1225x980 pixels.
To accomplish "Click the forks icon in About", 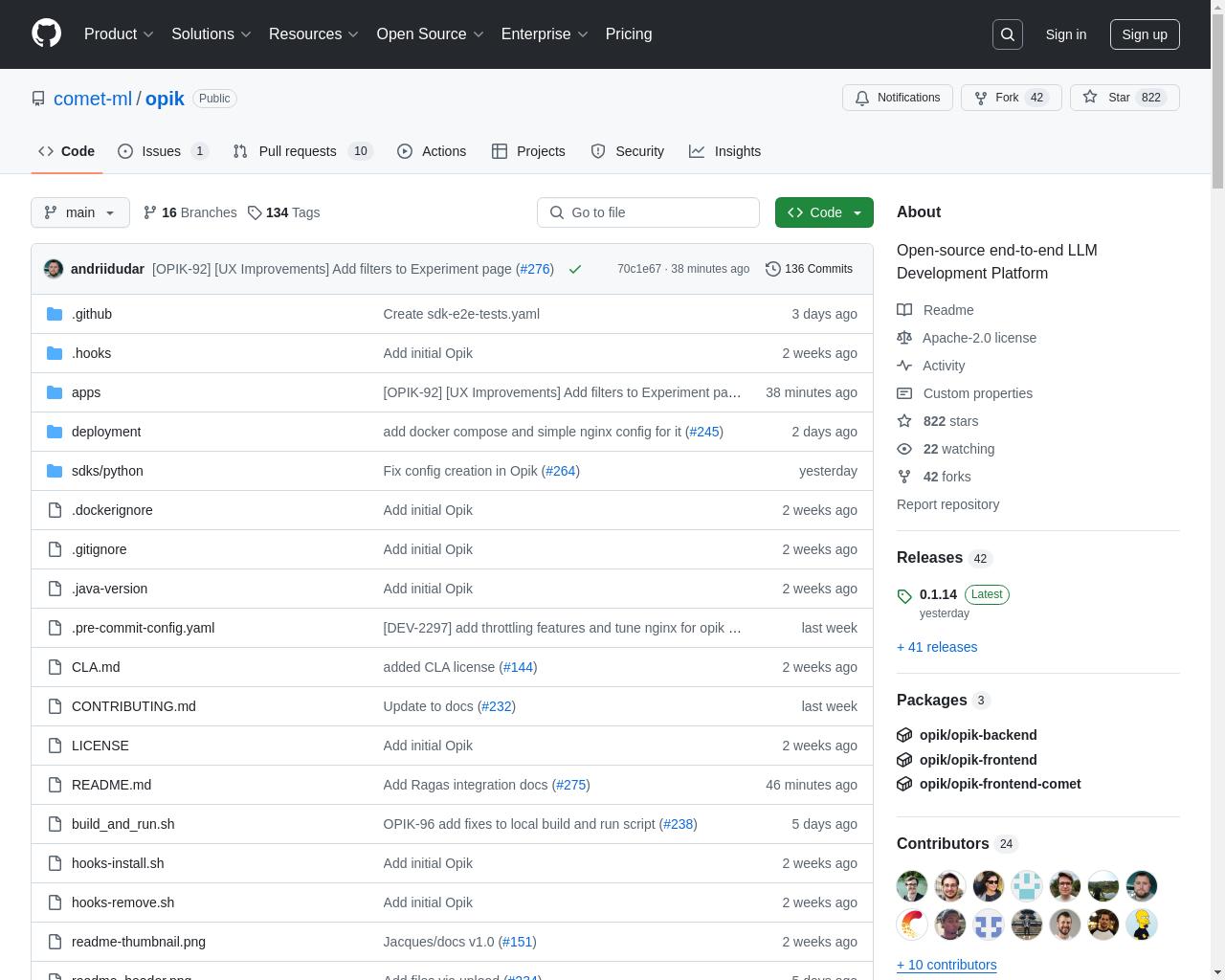I will pyautogui.click(x=904, y=477).
